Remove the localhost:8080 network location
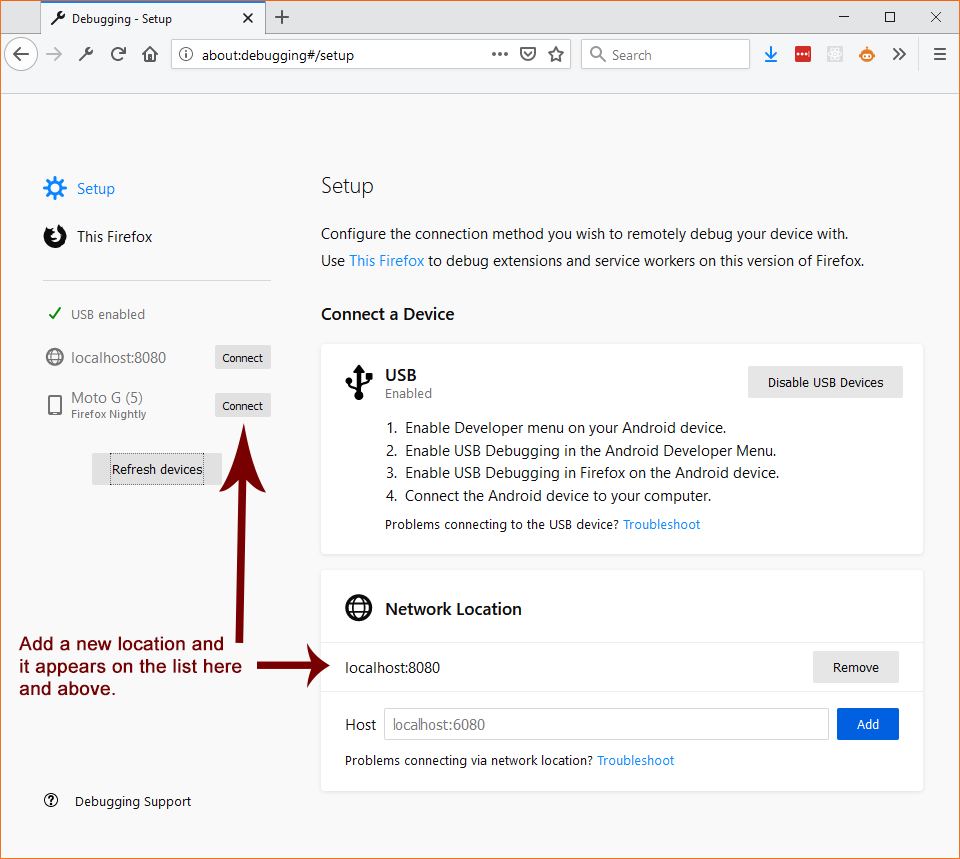 click(x=855, y=667)
